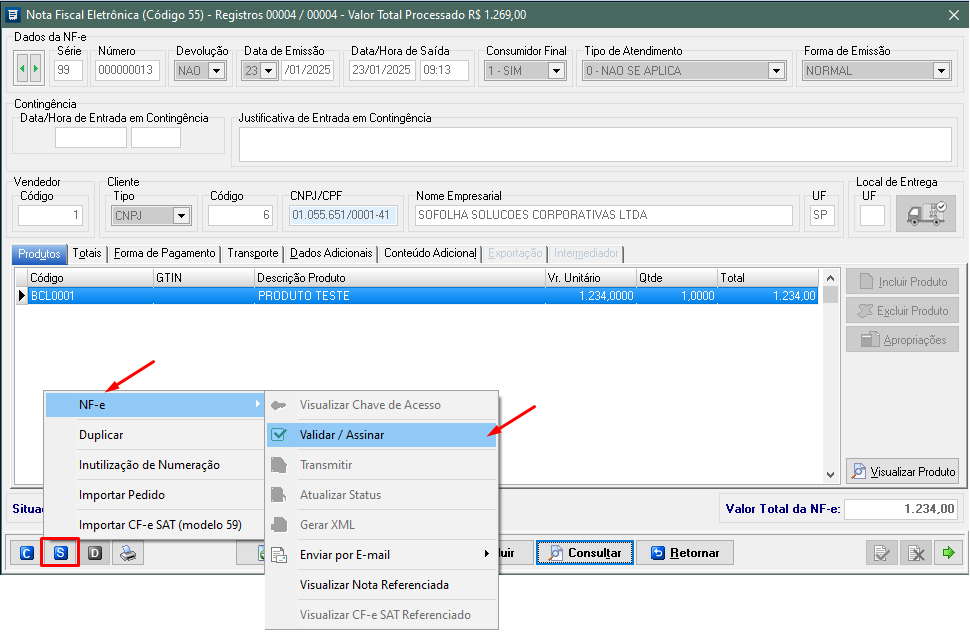
Task: Choose Duplicar from the context menu
Action: (x=101, y=435)
